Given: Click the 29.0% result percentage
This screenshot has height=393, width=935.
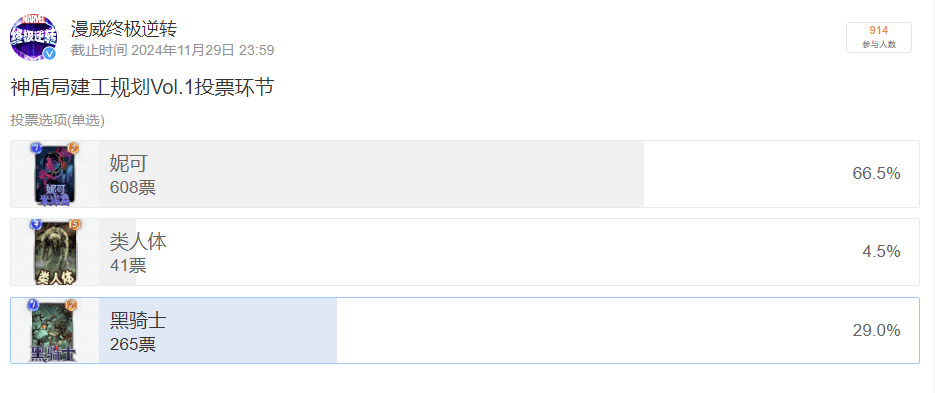Looking at the screenshot, I should (876, 330).
